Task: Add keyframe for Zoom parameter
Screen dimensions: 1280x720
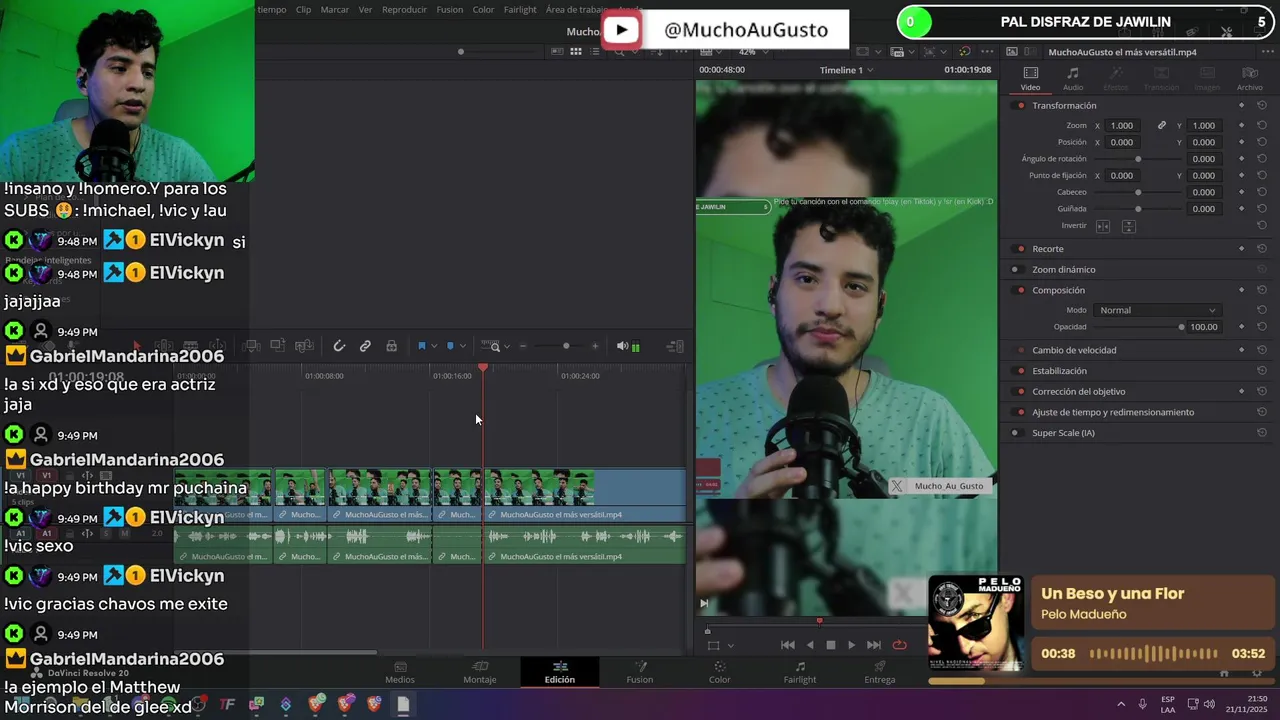Action: pyautogui.click(x=1241, y=125)
